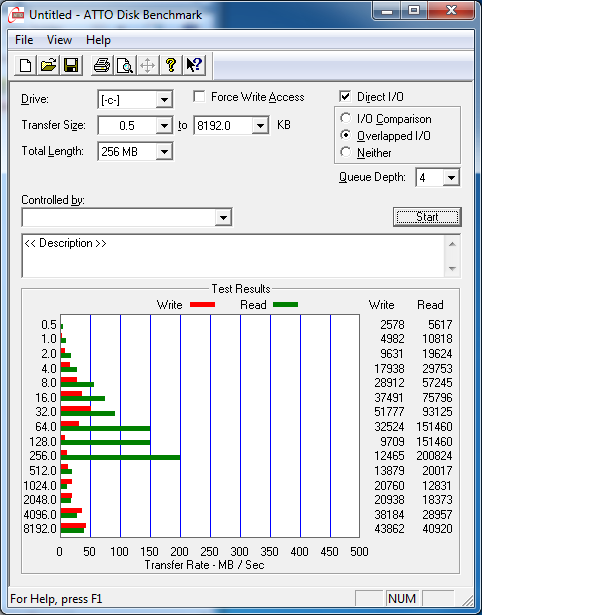Select the Overlapped I/O radio button
This screenshot has height=615, width=614.
(x=346, y=135)
